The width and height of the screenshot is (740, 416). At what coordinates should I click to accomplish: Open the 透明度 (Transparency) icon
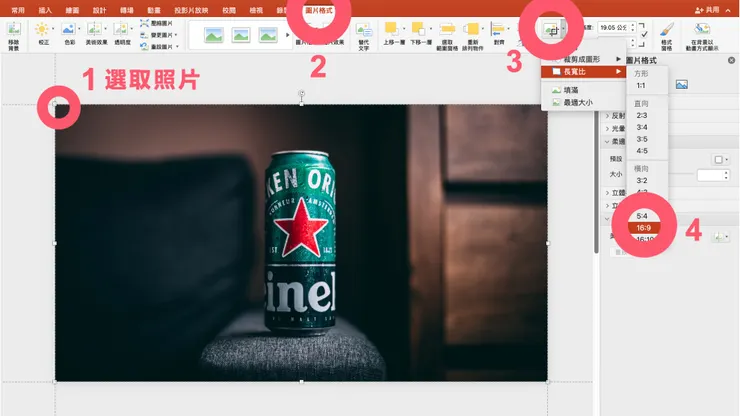121,30
